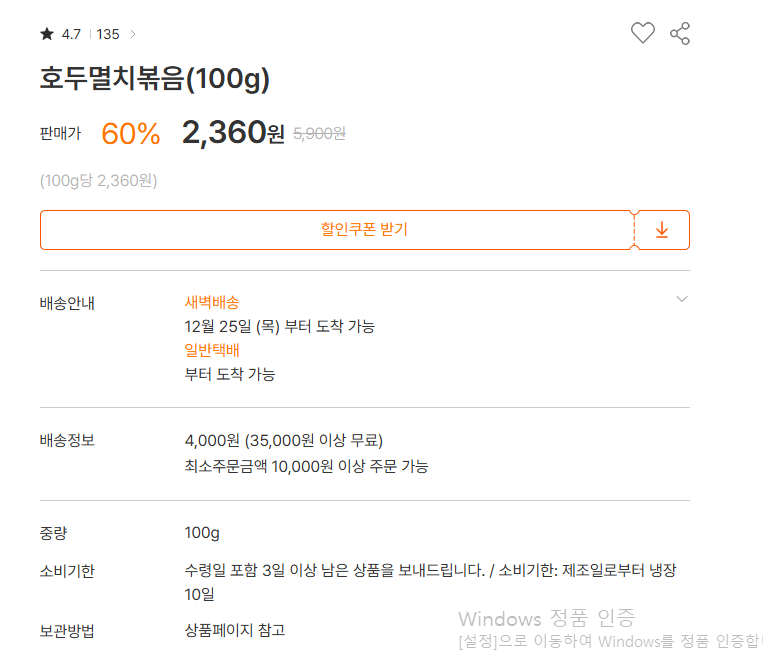
Task: Open the 135 review count link
Action: 108,34
